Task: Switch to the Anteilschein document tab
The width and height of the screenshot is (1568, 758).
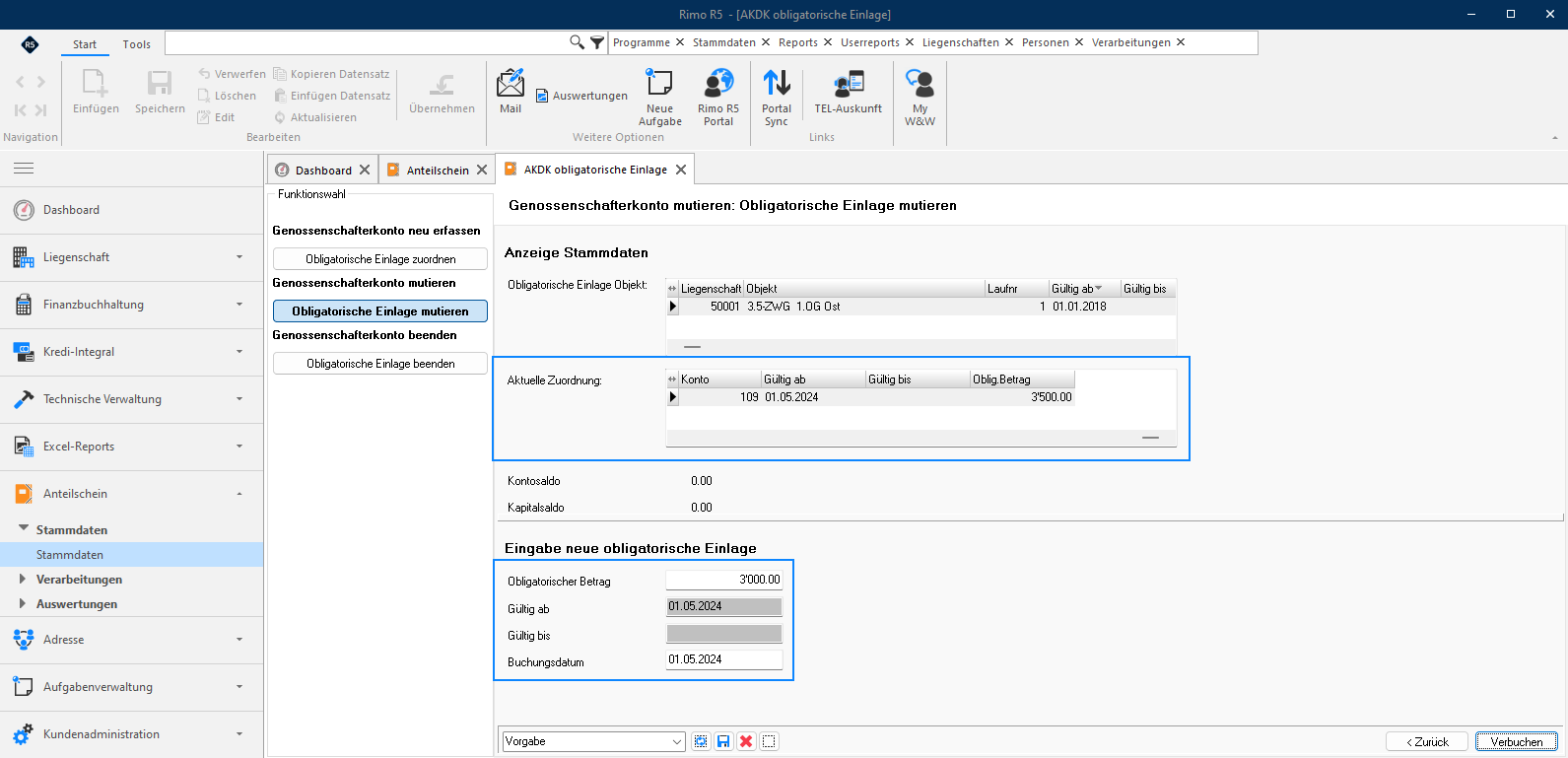Action: (x=438, y=170)
